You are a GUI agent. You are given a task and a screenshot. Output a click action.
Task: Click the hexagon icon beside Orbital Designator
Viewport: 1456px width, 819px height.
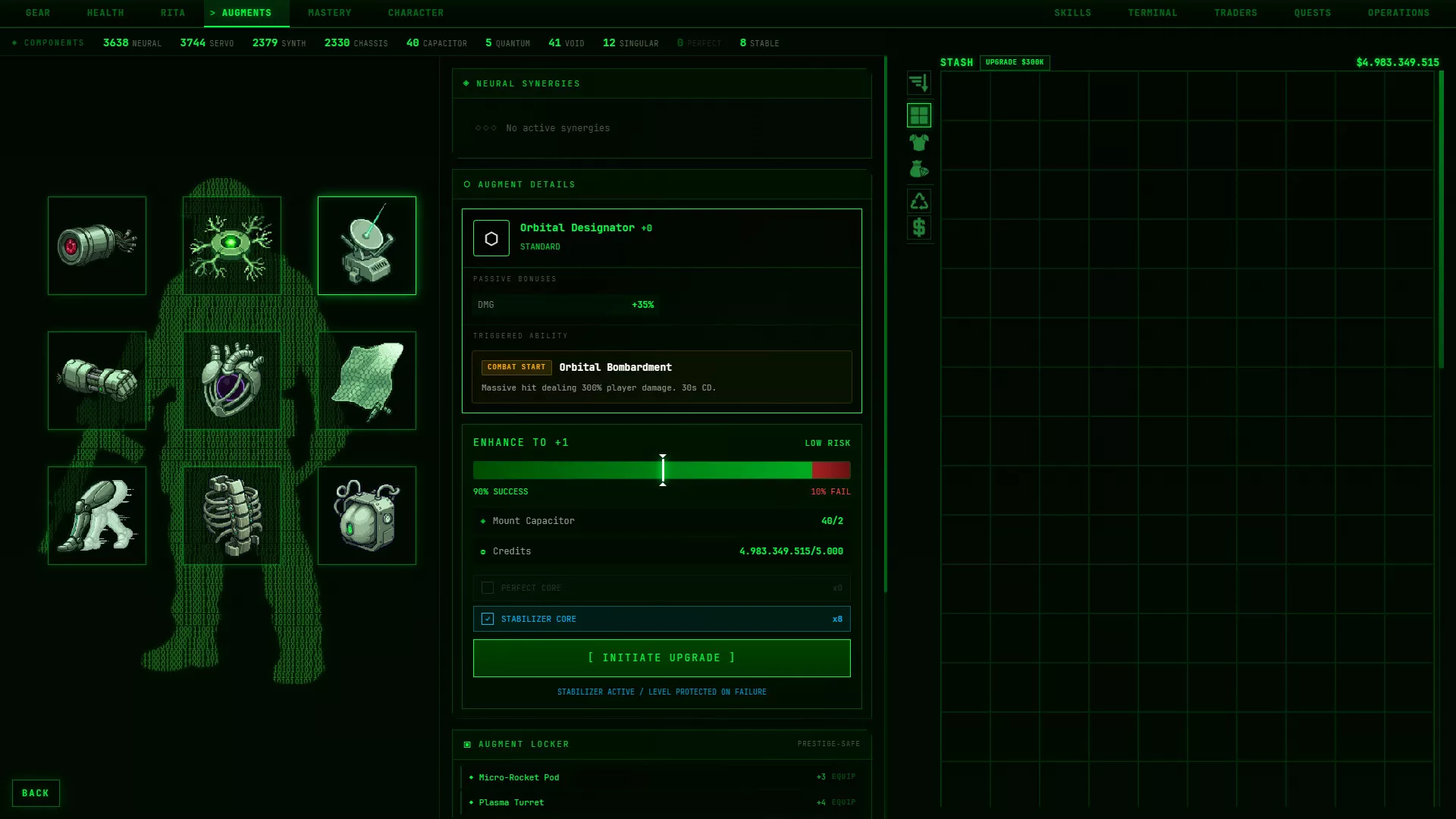click(x=491, y=238)
